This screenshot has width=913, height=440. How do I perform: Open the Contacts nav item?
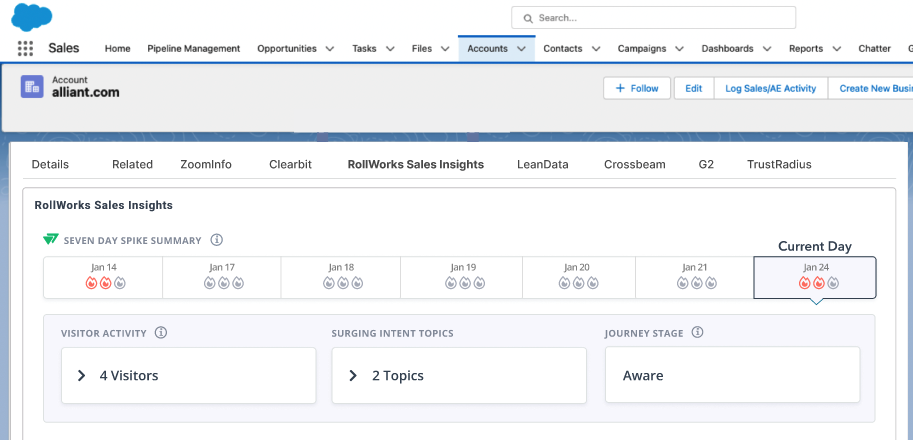click(563, 49)
